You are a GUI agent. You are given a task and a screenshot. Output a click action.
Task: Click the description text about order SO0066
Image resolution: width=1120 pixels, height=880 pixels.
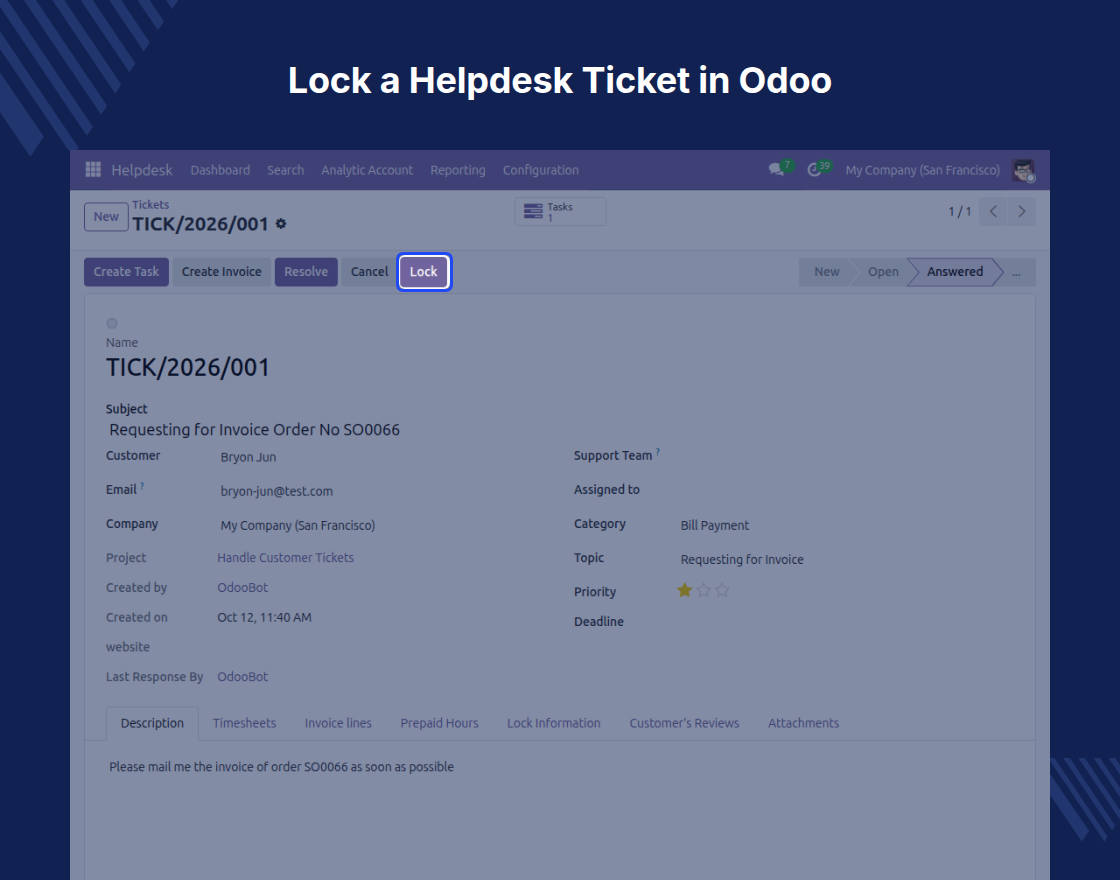(281, 767)
